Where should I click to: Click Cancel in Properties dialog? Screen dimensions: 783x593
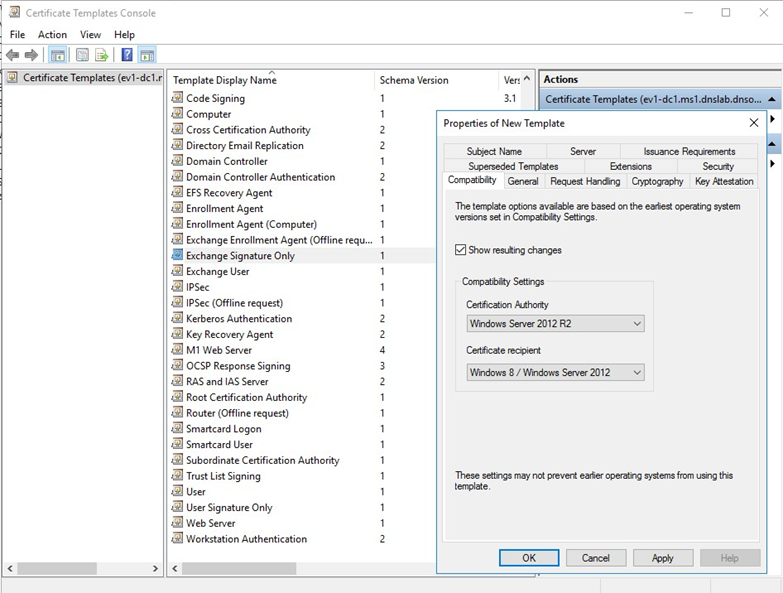tap(596, 558)
